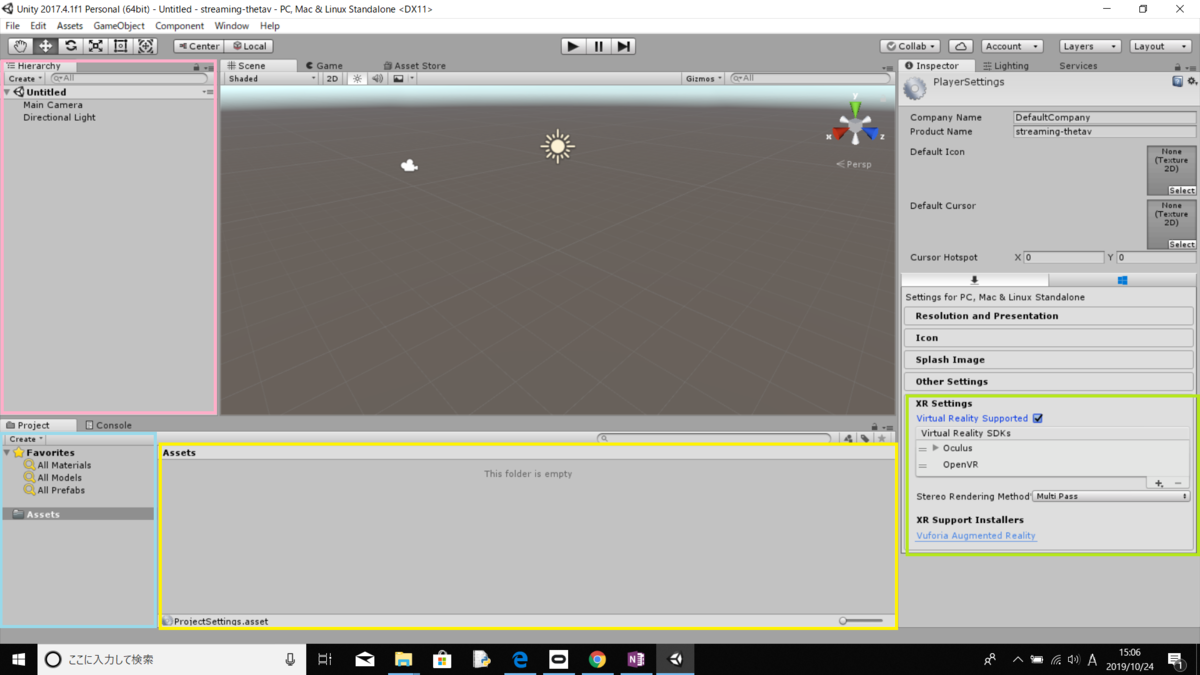Open the Vuforia Augmented Reality link

(x=976, y=536)
